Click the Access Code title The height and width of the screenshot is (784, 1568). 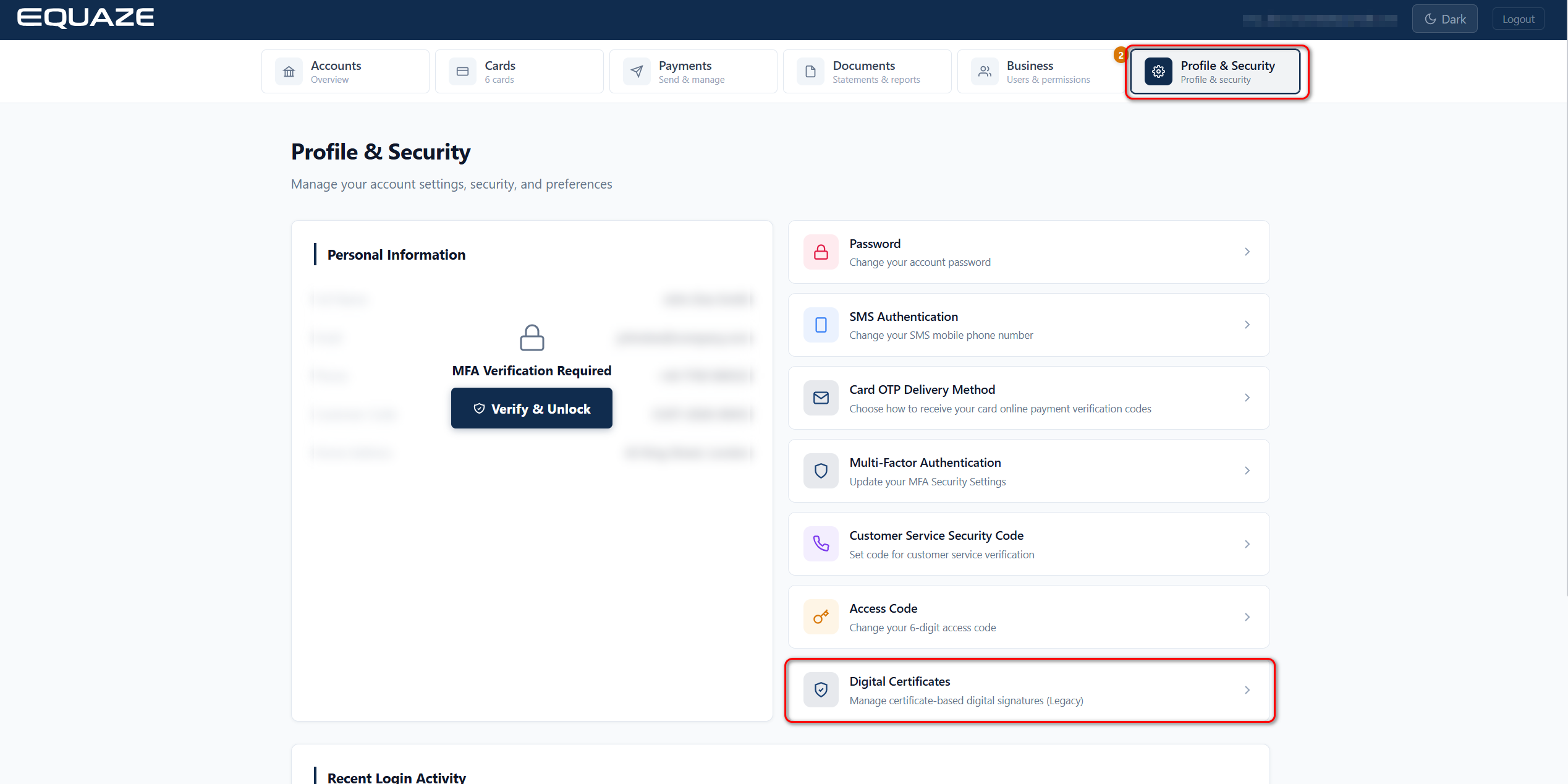point(883,608)
